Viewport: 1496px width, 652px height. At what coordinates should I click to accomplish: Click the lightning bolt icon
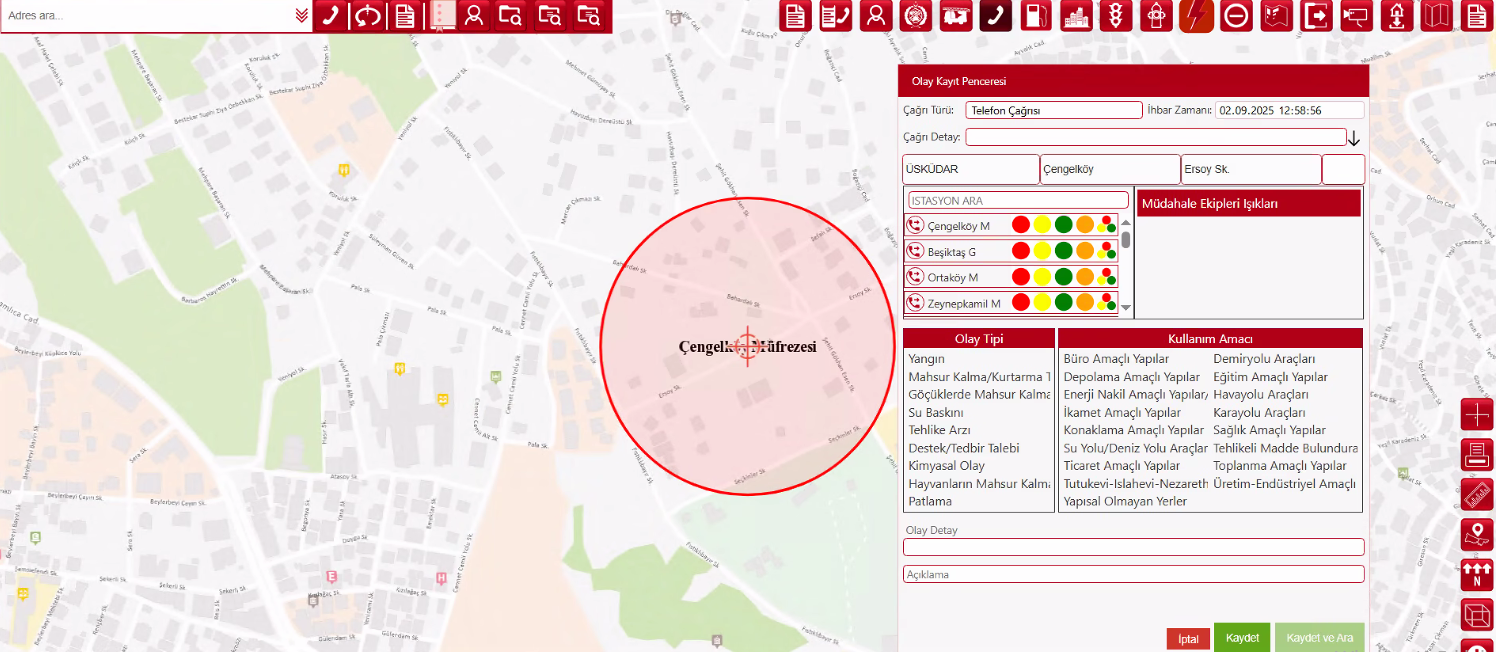1196,16
